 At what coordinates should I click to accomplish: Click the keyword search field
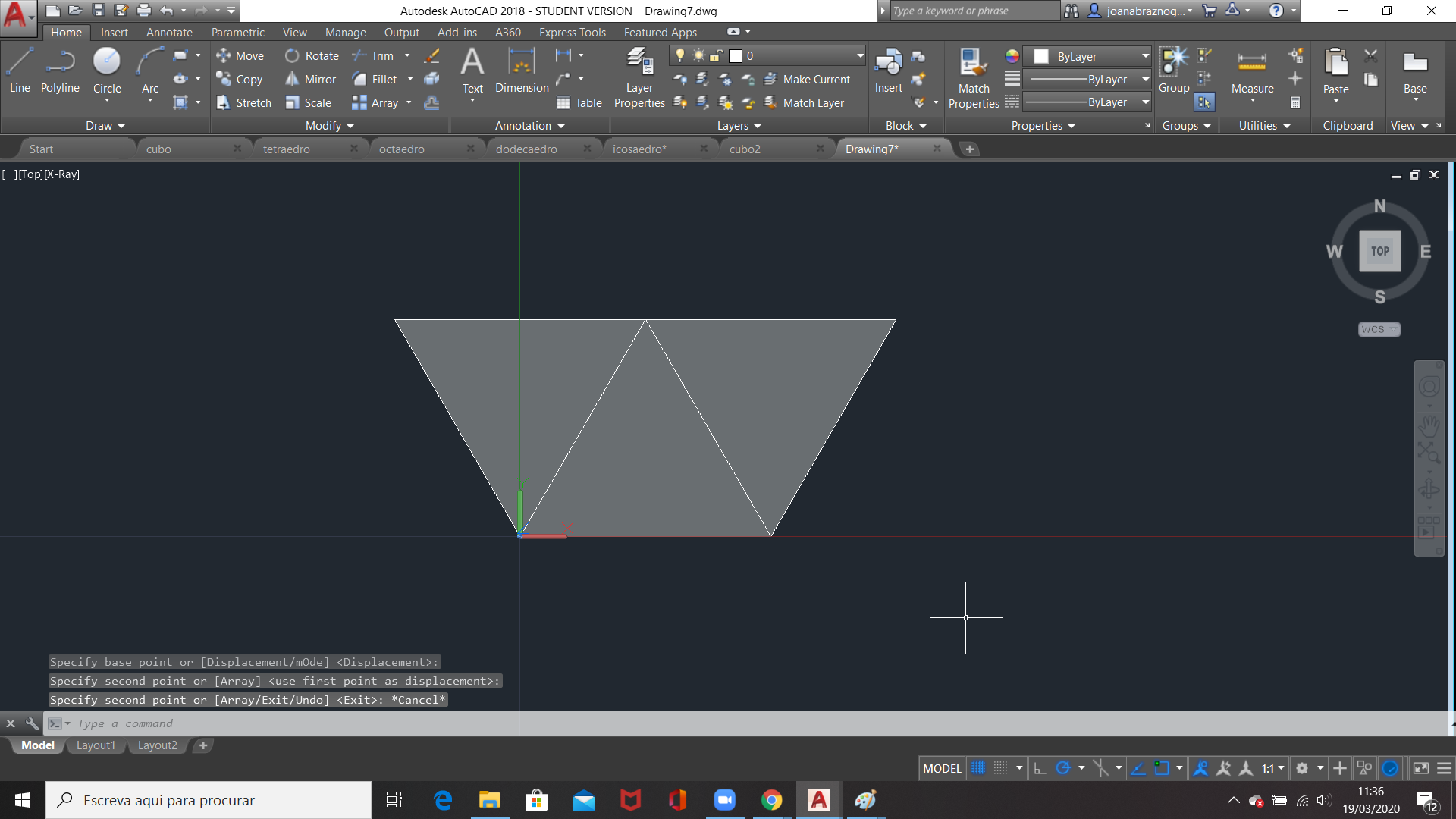tap(974, 11)
